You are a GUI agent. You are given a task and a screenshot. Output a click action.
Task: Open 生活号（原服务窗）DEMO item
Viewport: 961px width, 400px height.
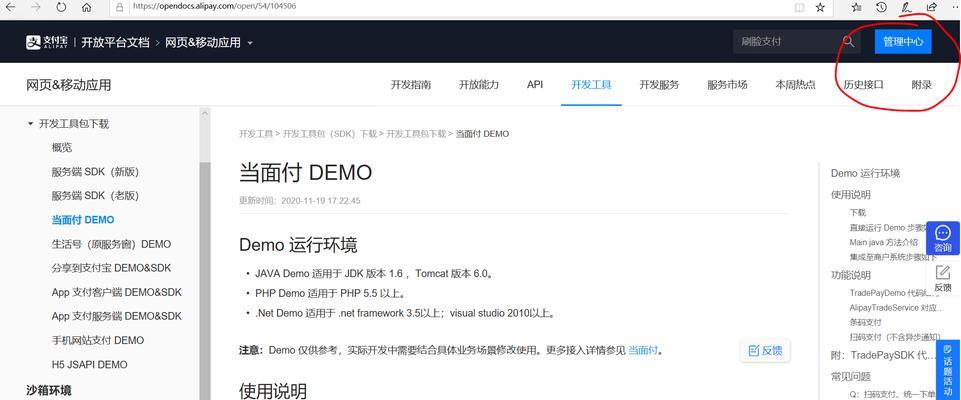pyautogui.click(x=111, y=244)
